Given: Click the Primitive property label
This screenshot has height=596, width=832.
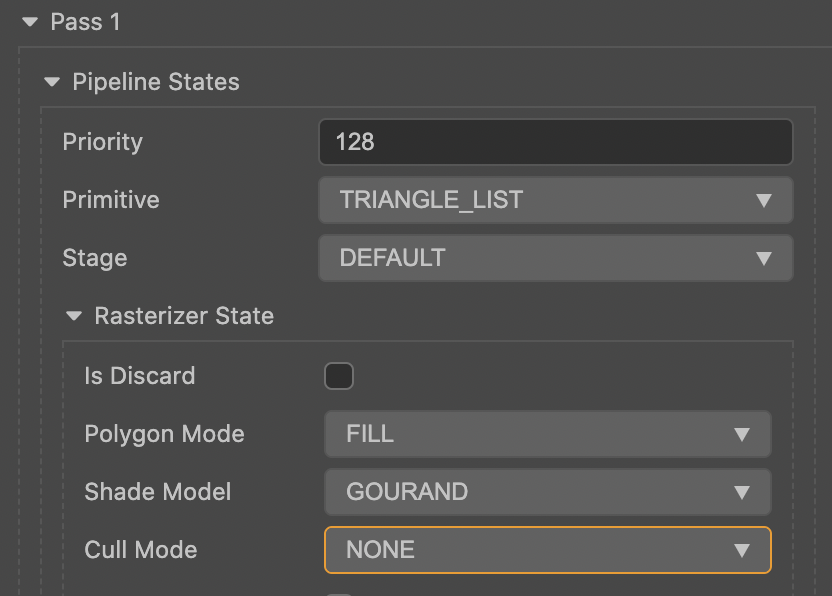Looking at the screenshot, I should tap(111, 200).
